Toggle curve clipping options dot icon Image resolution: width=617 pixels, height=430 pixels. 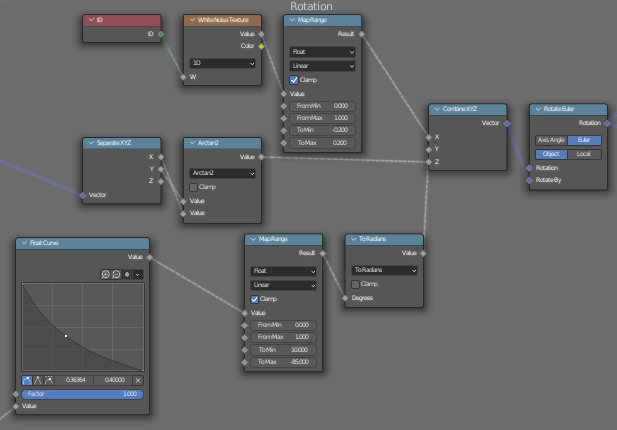tap(127, 274)
